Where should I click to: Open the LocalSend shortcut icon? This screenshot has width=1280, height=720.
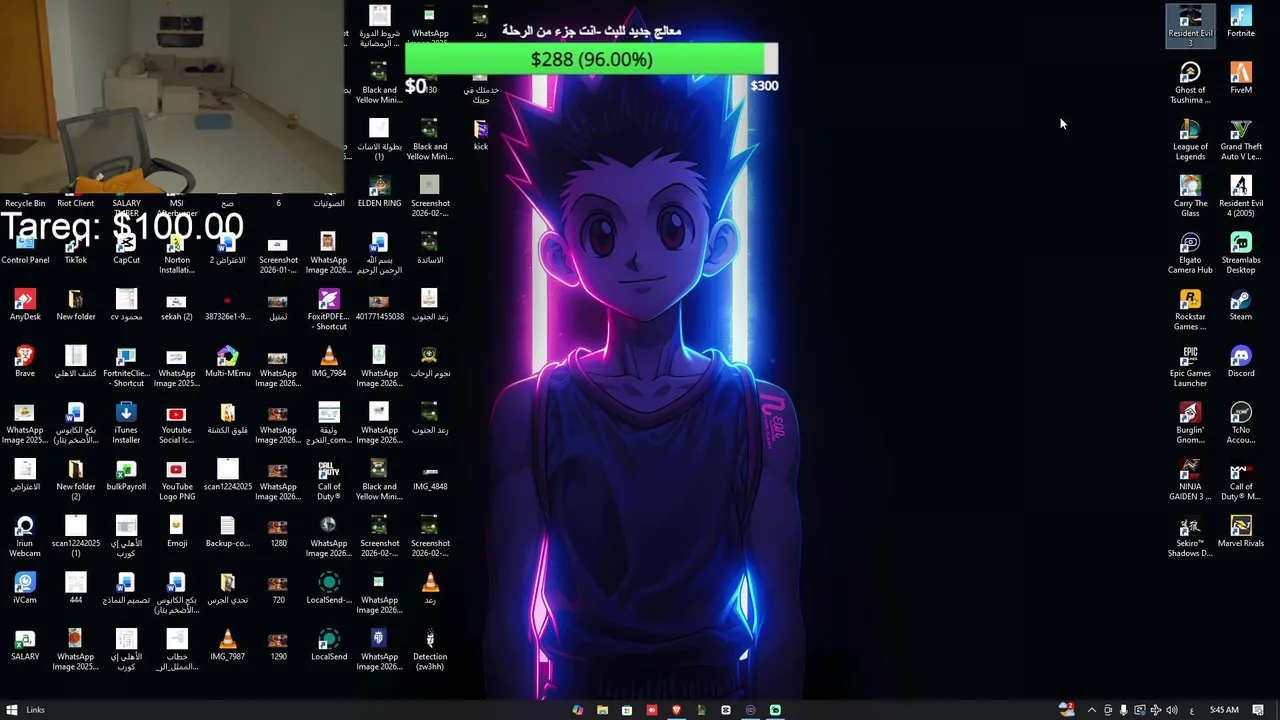(x=329, y=645)
